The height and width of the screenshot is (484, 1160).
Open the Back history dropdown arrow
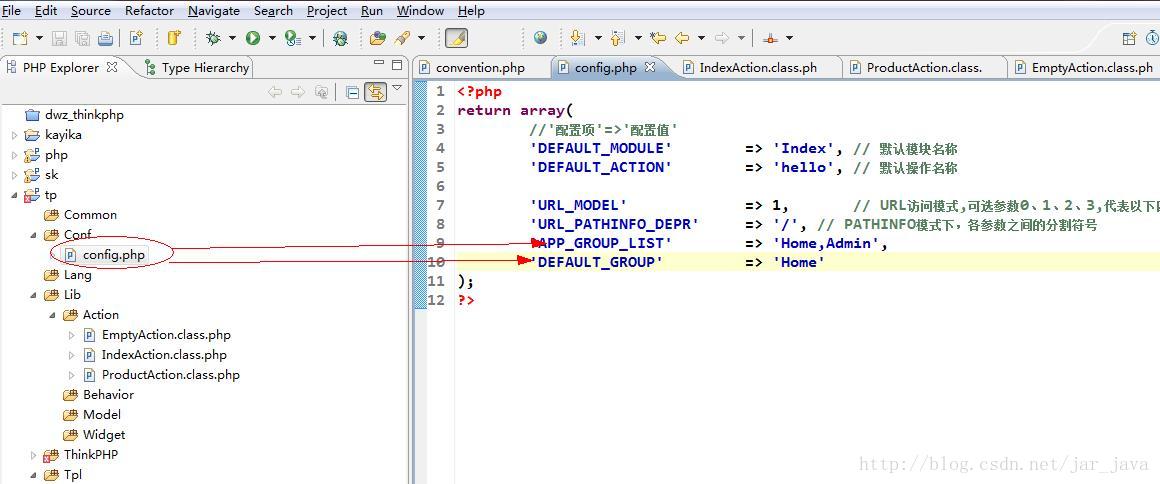(x=701, y=38)
